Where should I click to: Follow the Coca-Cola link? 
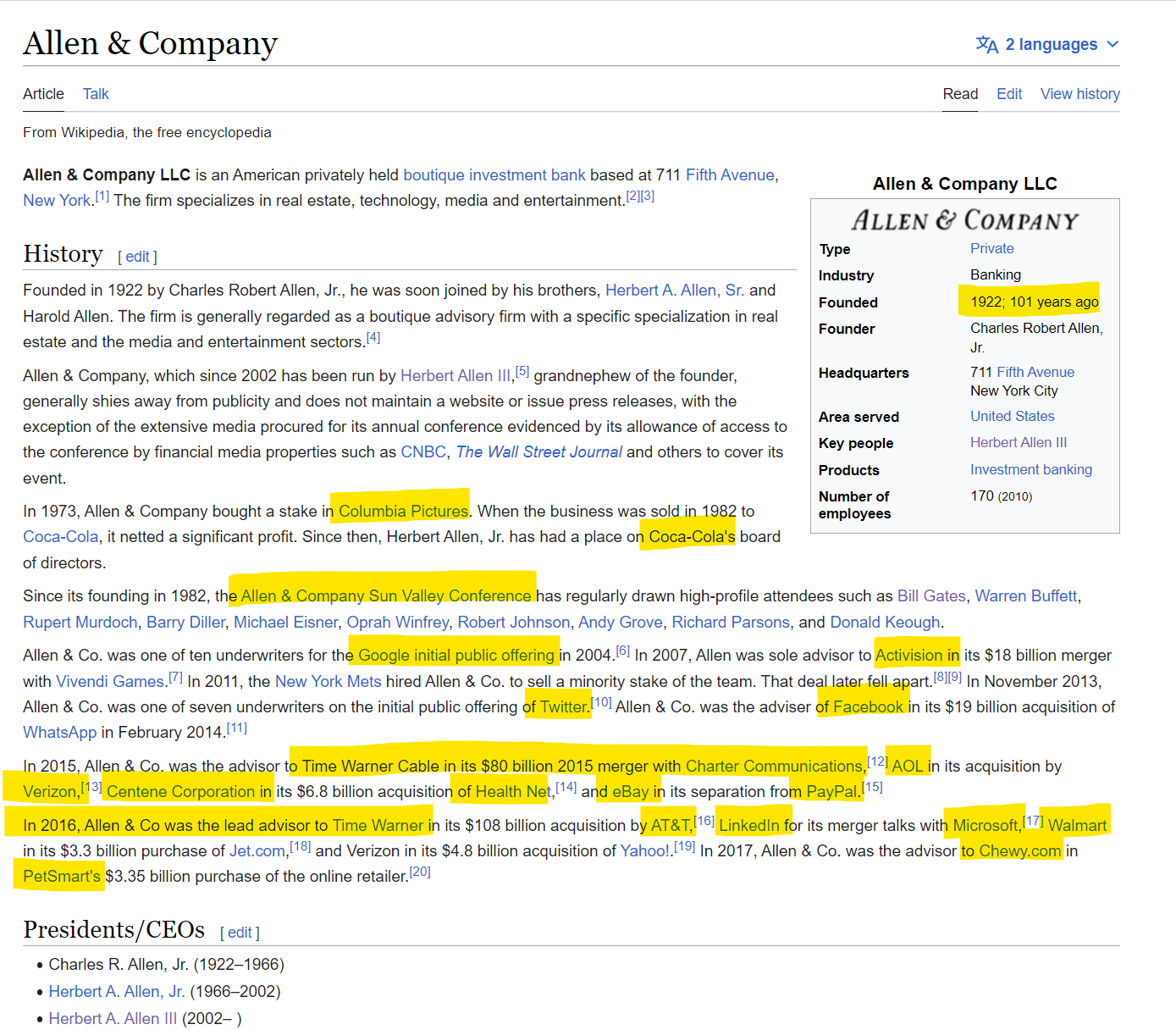(x=60, y=537)
